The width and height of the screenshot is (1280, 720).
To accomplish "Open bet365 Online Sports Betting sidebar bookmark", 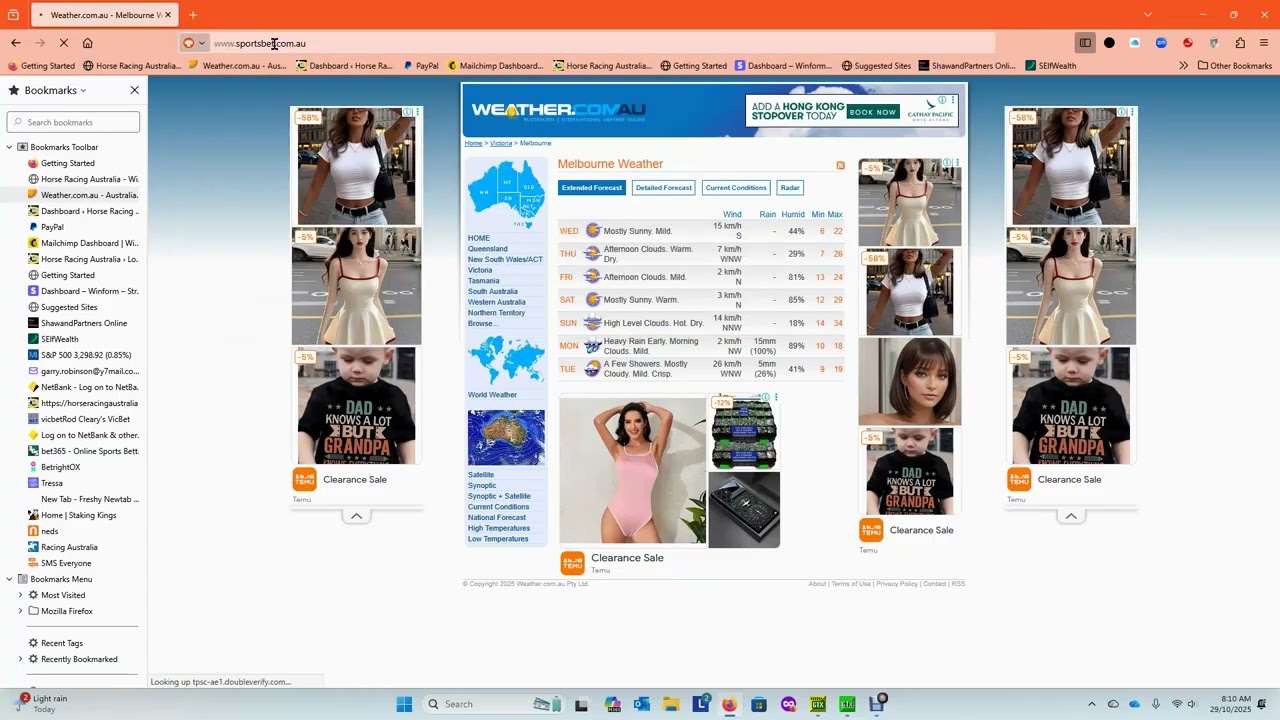I will [83, 451].
